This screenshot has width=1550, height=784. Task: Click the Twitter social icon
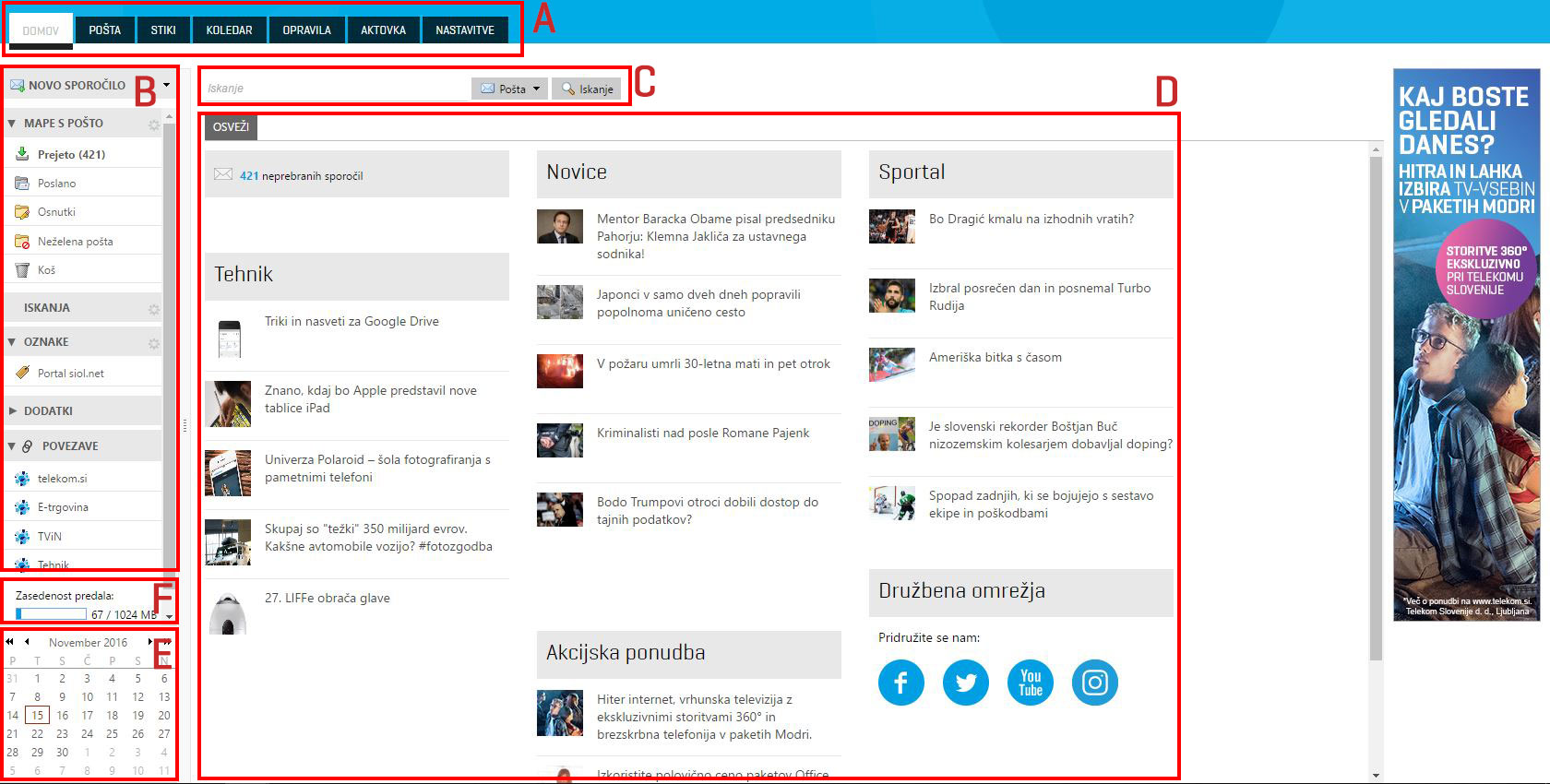point(965,683)
